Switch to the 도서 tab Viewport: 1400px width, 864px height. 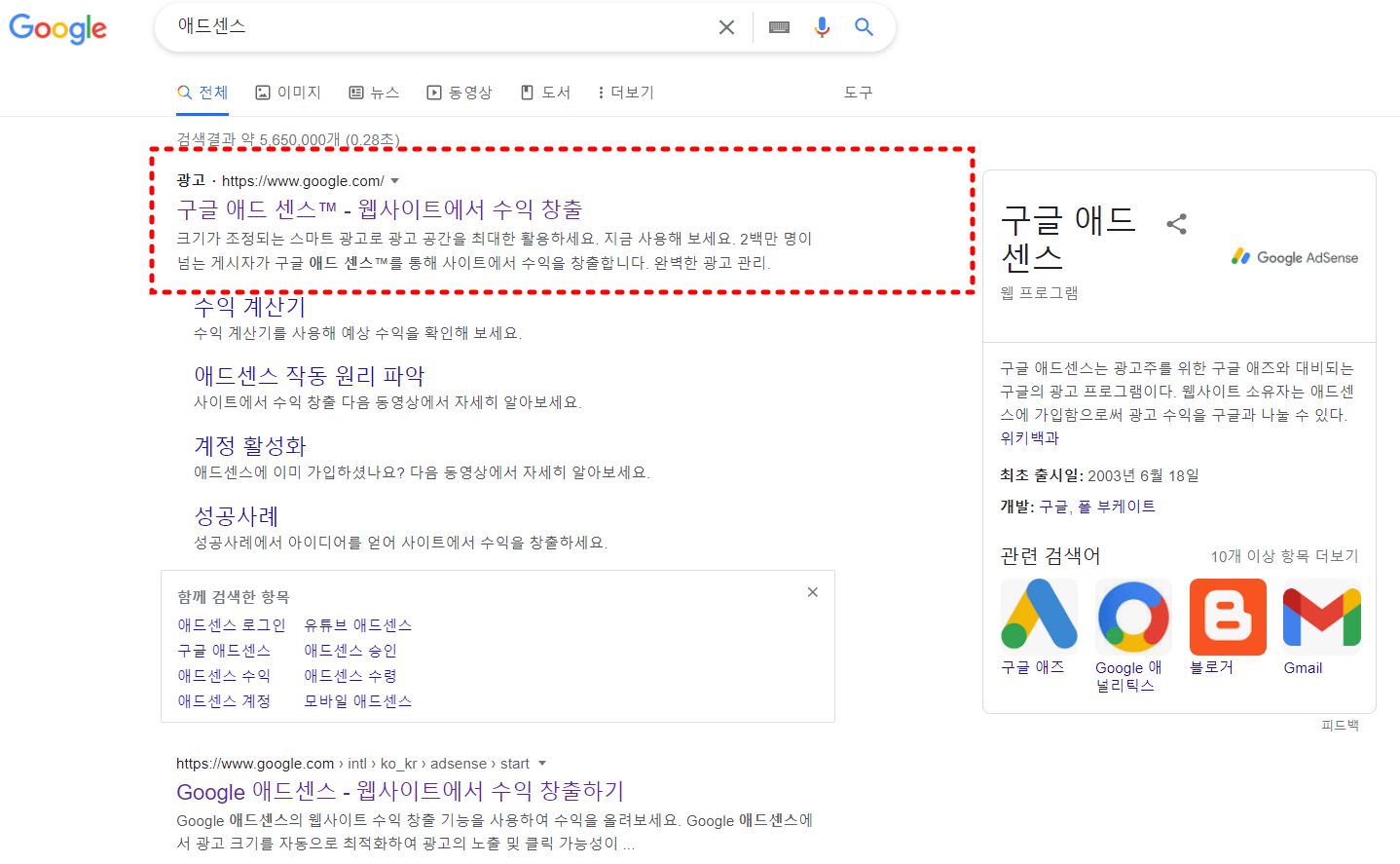click(545, 93)
